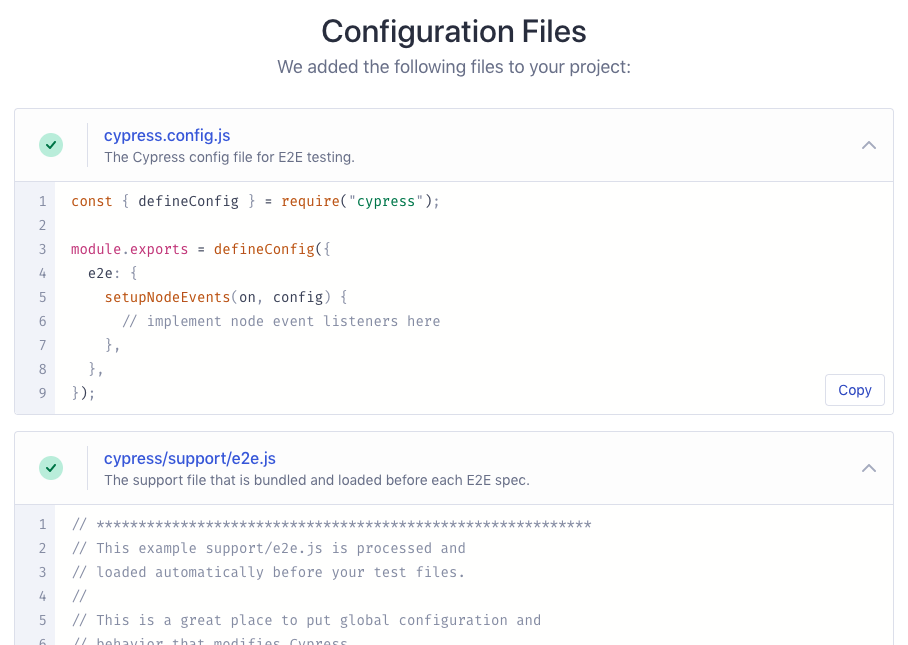Open the cypress/support/e2e.js file link
Screen dimensions: 908x645
[190, 458]
